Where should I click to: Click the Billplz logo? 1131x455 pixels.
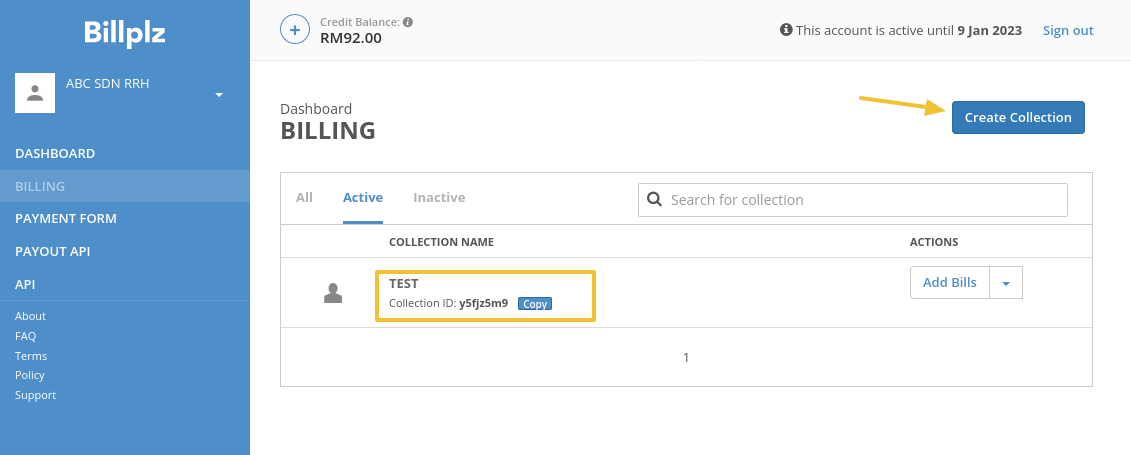click(125, 33)
